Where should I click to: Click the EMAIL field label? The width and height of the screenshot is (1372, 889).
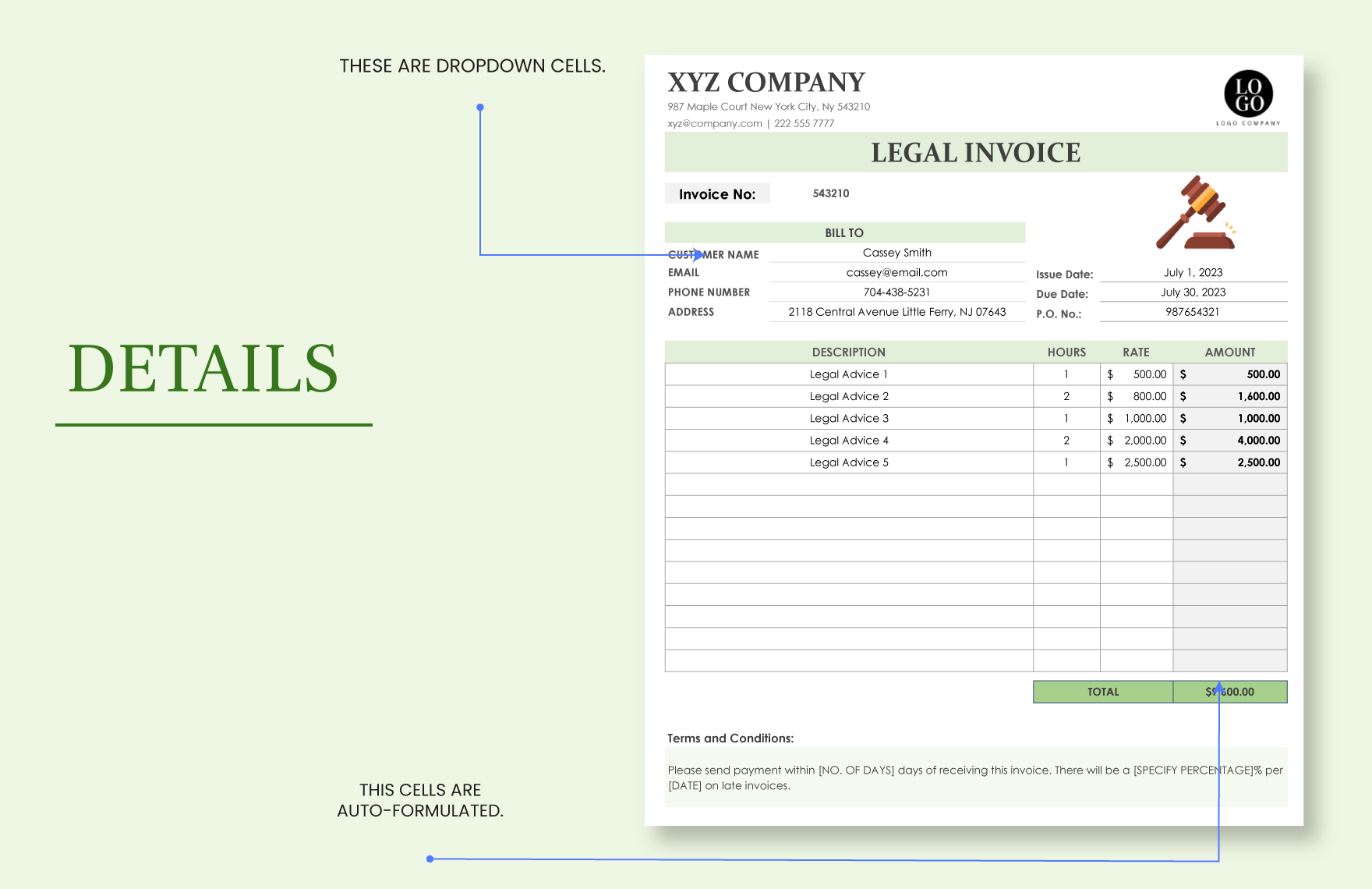(x=684, y=272)
